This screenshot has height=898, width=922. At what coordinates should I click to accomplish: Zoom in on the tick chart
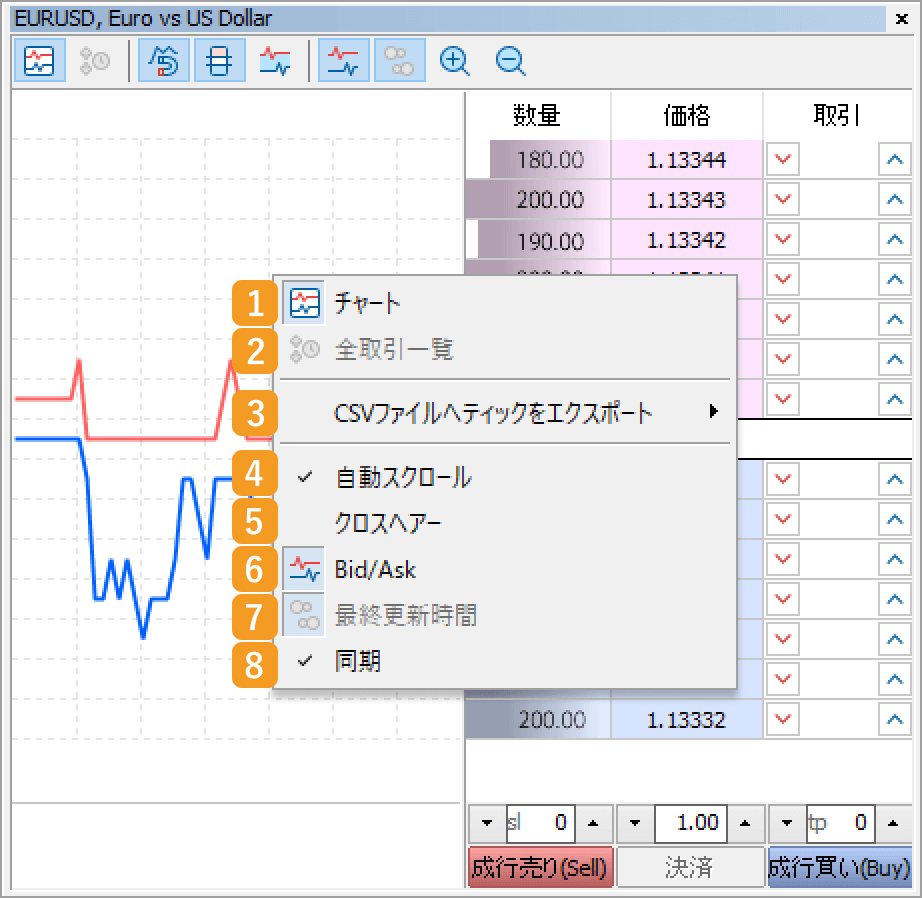(x=455, y=60)
